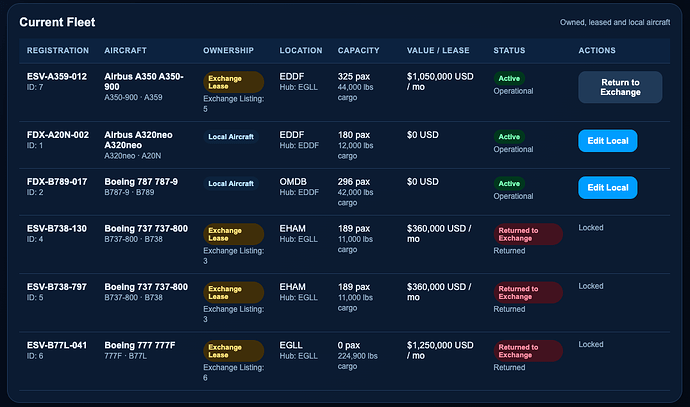Click the Active status badge for FDX-B789-017
The image size is (690, 407).
509,183
